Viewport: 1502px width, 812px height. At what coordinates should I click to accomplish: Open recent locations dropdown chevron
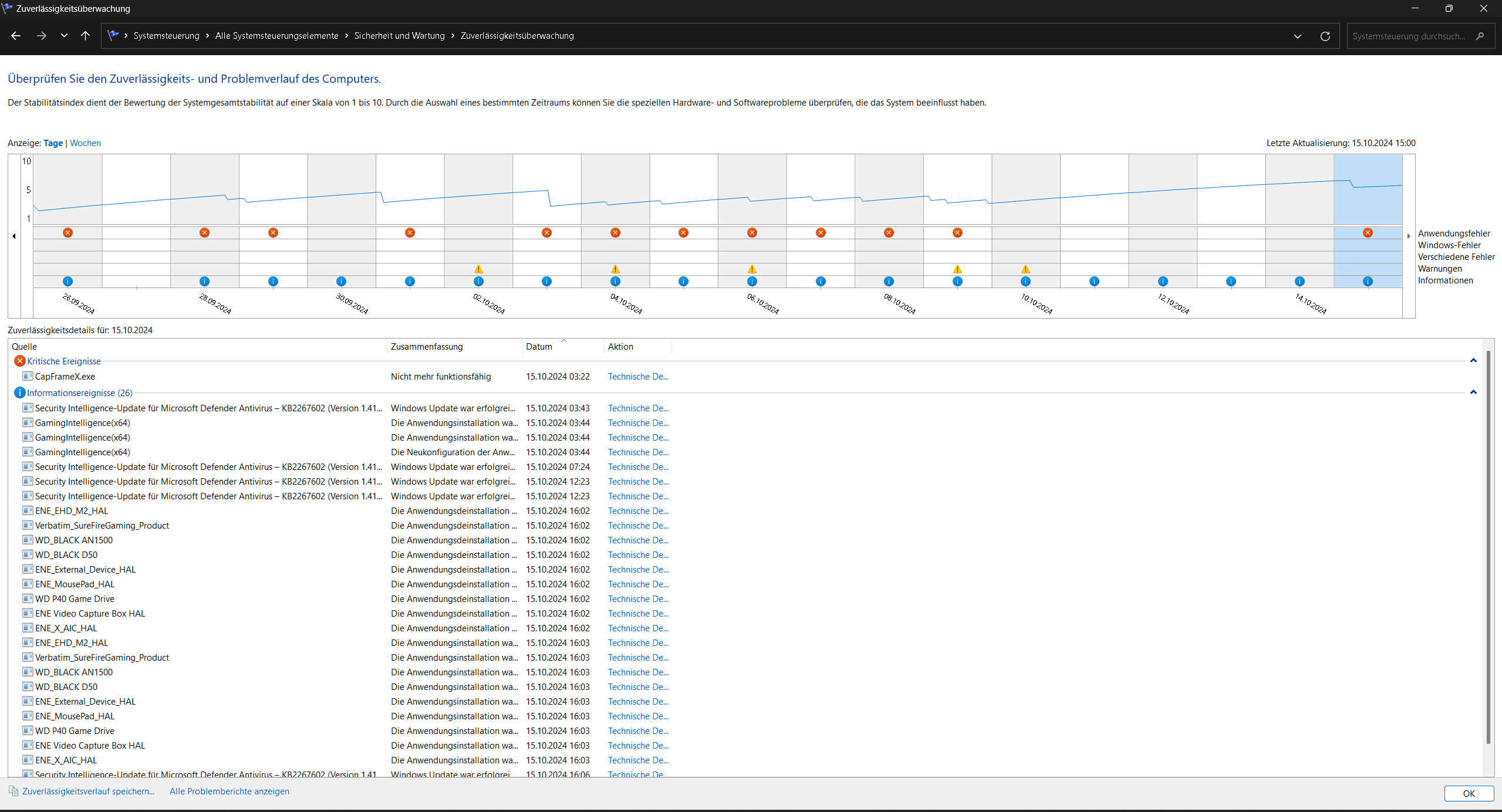coord(64,36)
